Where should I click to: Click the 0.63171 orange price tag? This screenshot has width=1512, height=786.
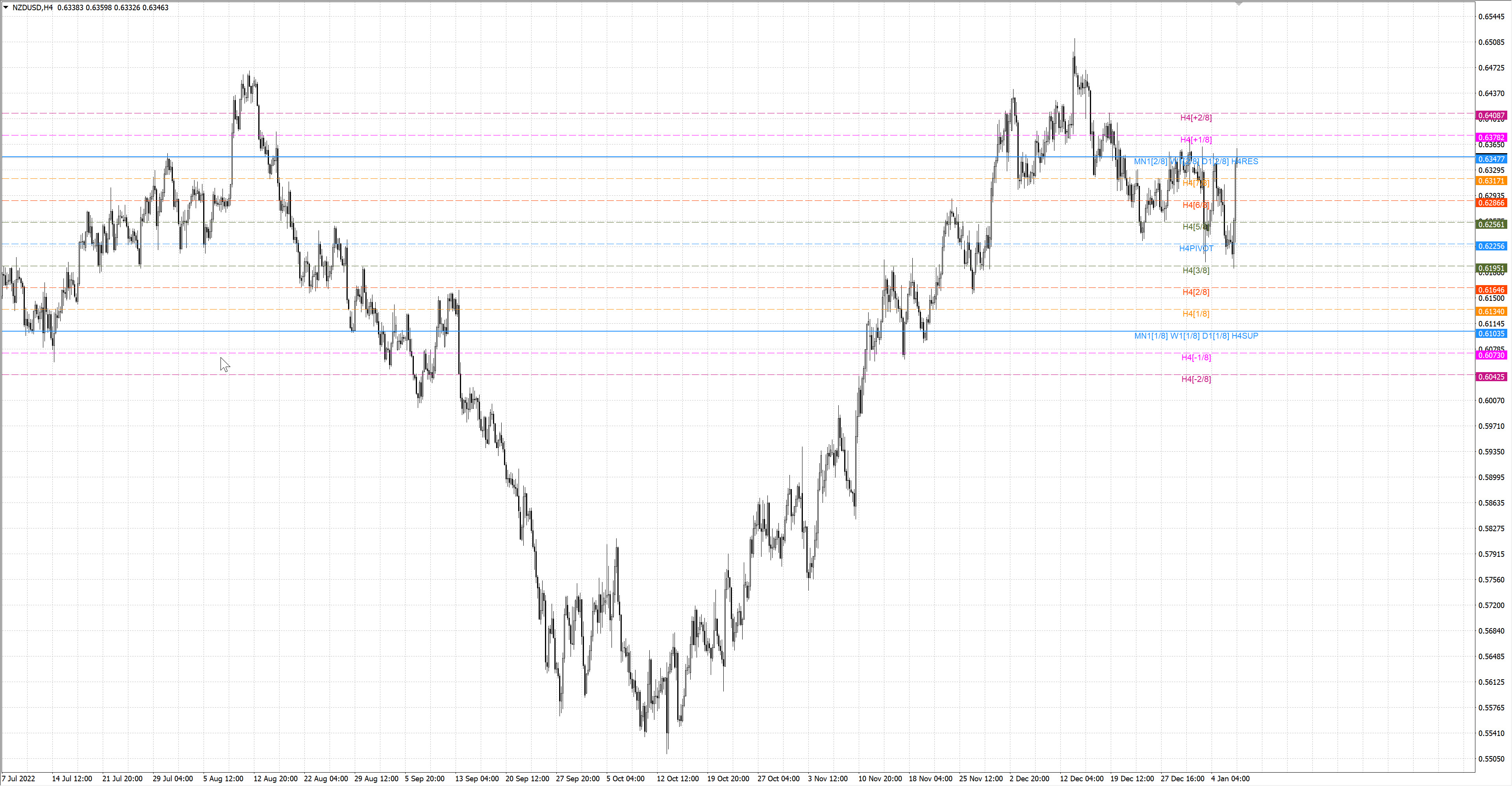click(x=1491, y=181)
